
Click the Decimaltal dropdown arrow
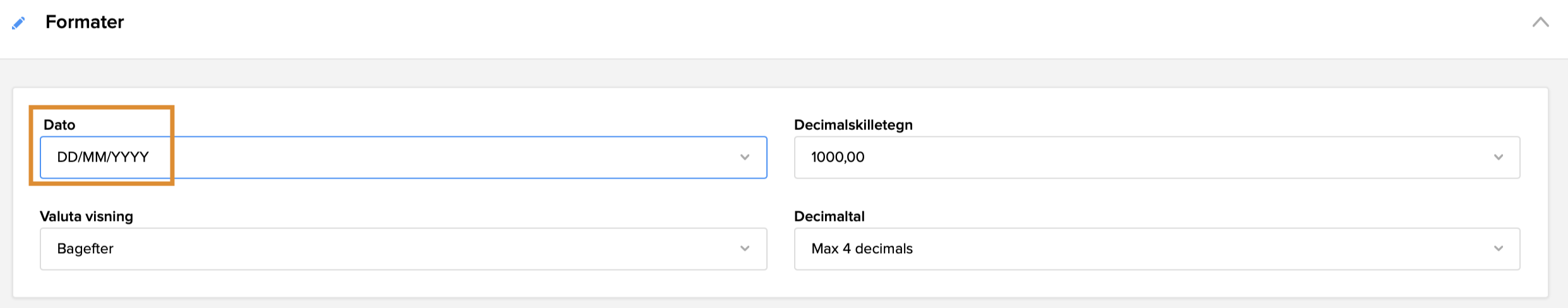(x=1499, y=249)
